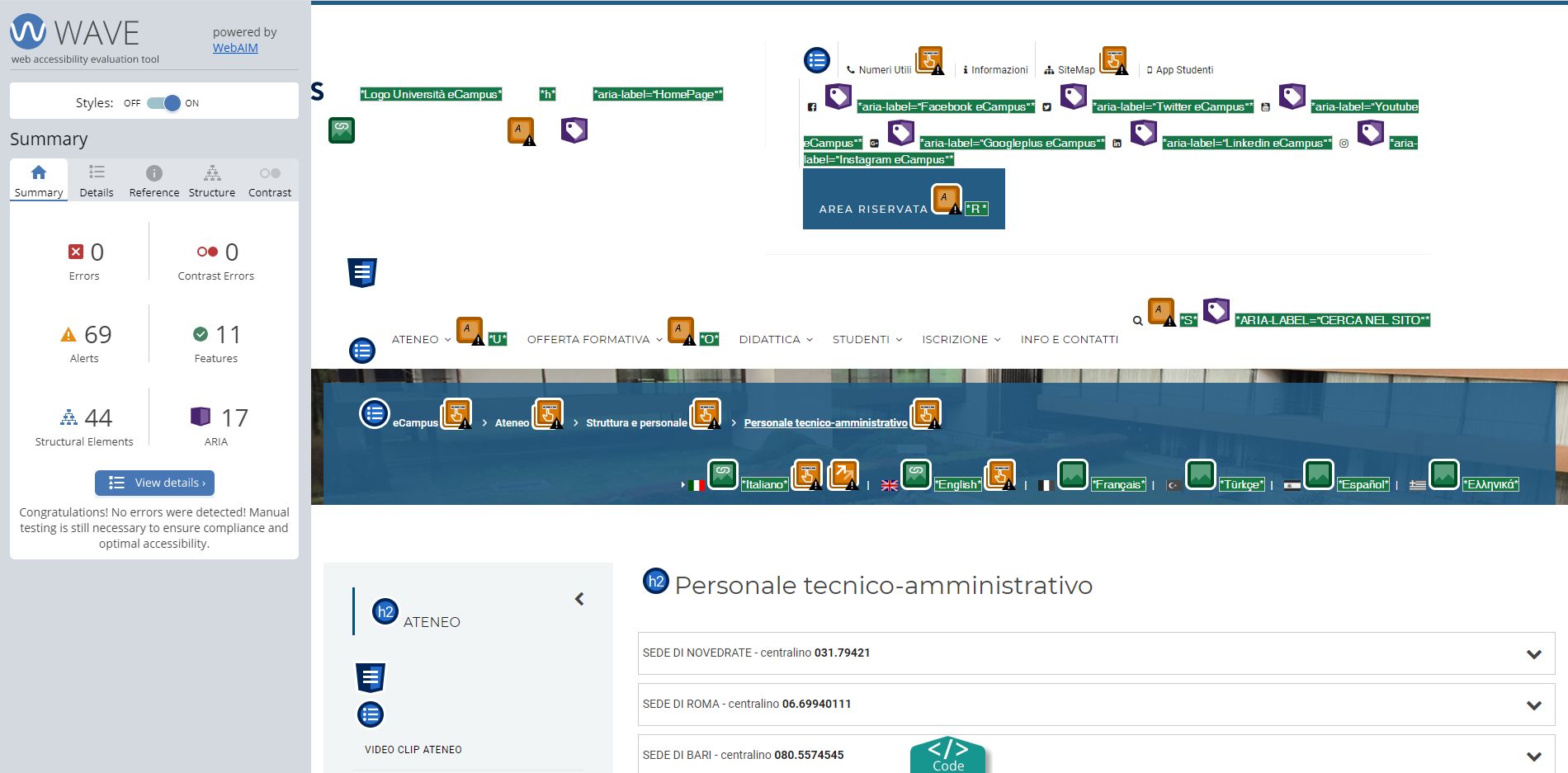Click the list structure icon before eCampus breadcrumb
This screenshot has height=773, width=1568.
tap(374, 413)
